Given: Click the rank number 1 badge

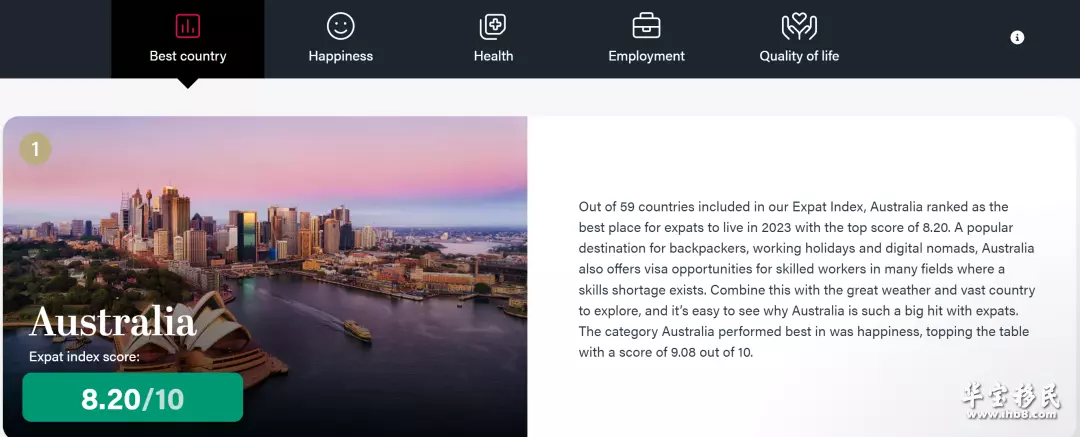Looking at the screenshot, I should click(35, 148).
